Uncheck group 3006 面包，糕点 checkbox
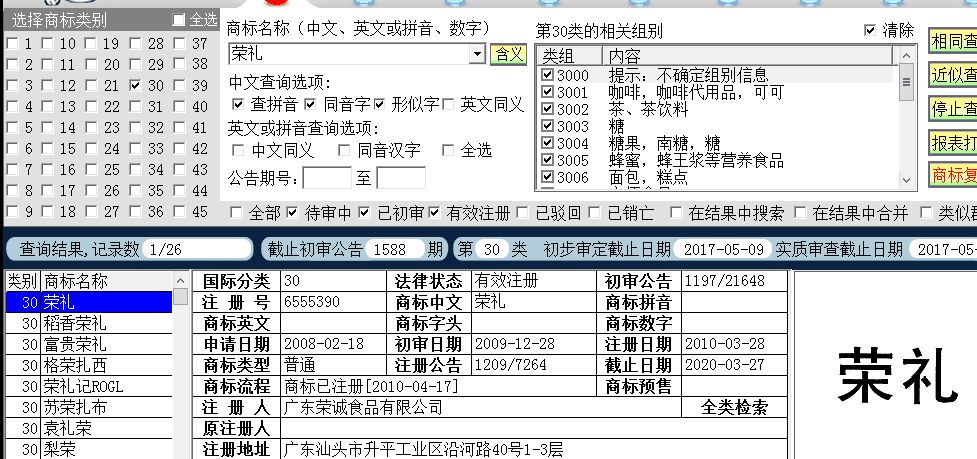The image size is (977, 459). coord(548,177)
